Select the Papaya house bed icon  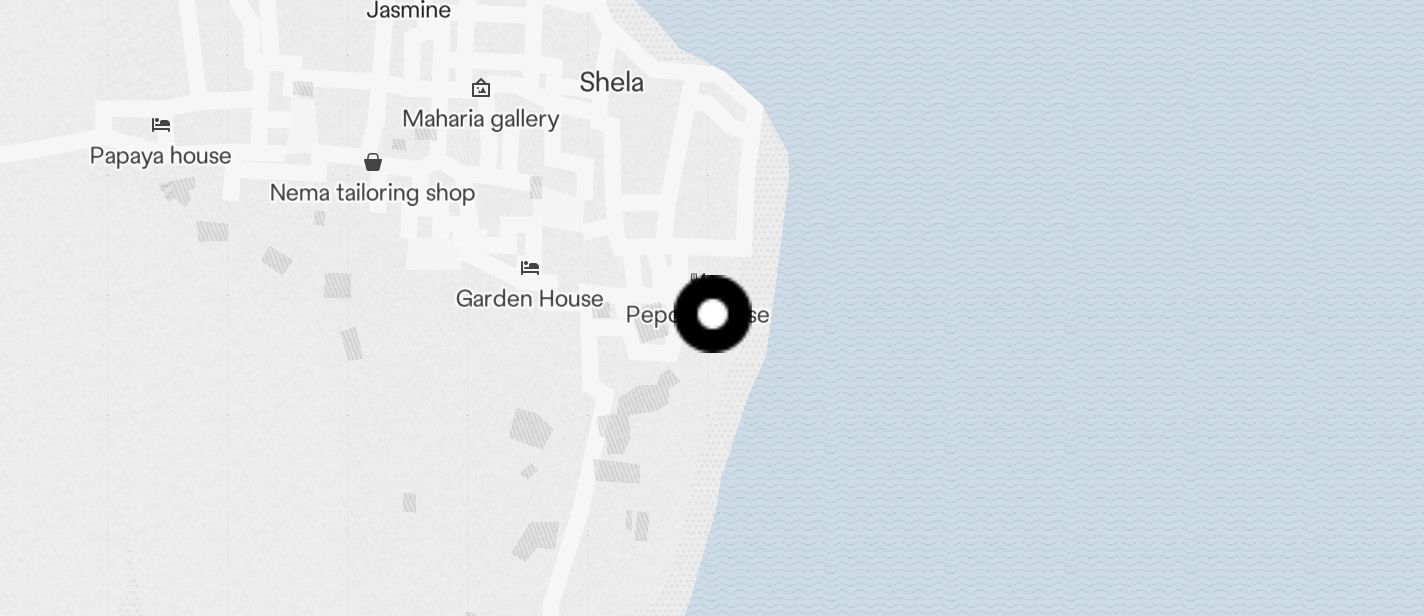pos(161,125)
